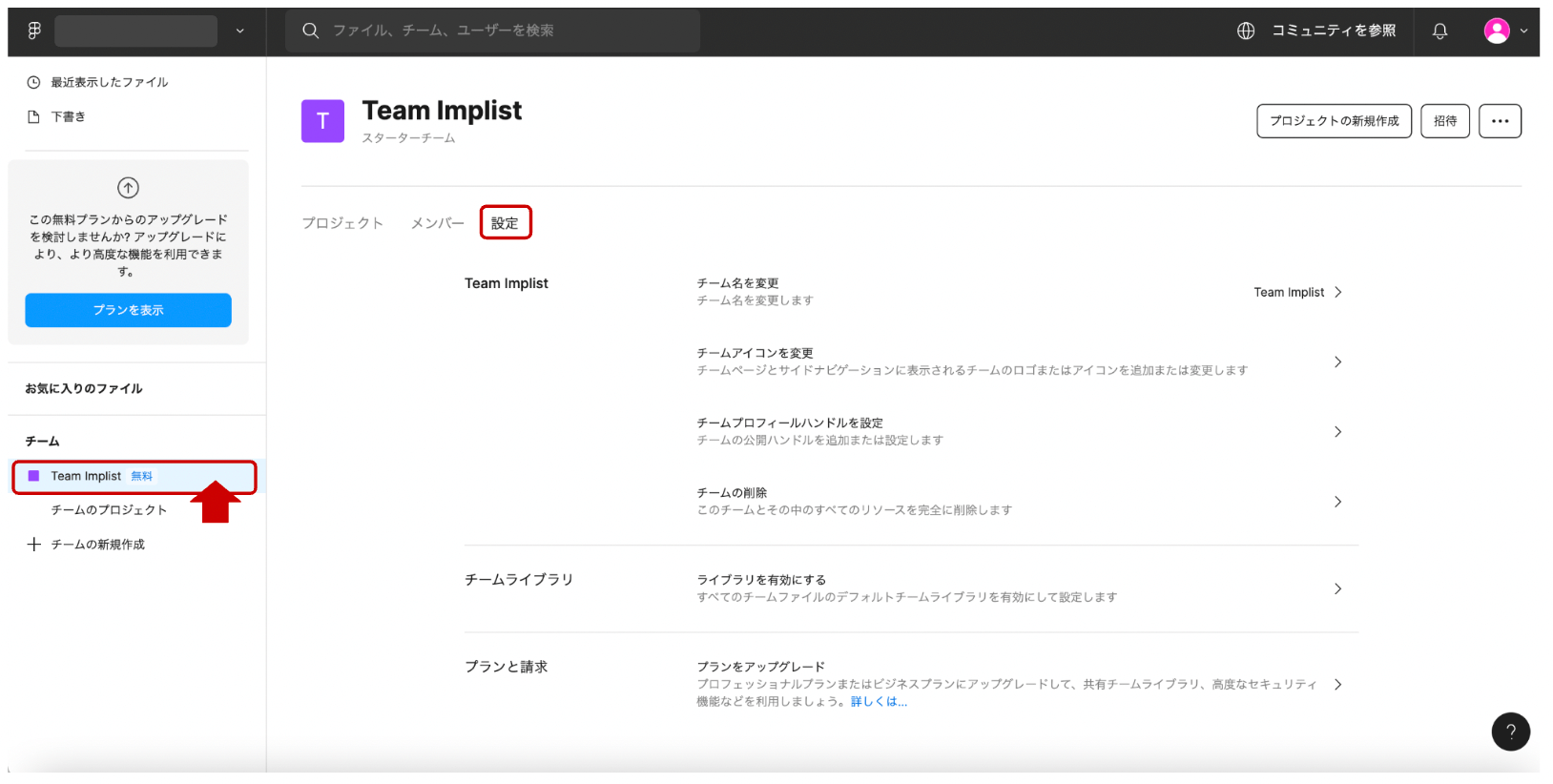Click the plus icon for new team

(33, 545)
